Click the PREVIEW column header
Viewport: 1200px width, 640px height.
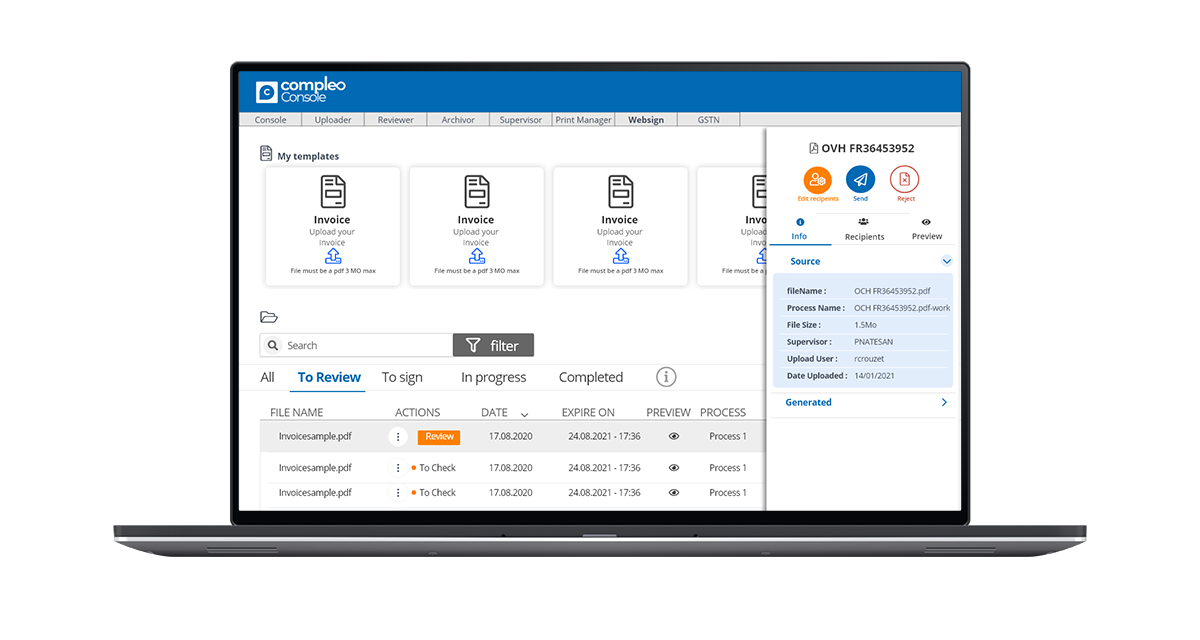click(668, 412)
